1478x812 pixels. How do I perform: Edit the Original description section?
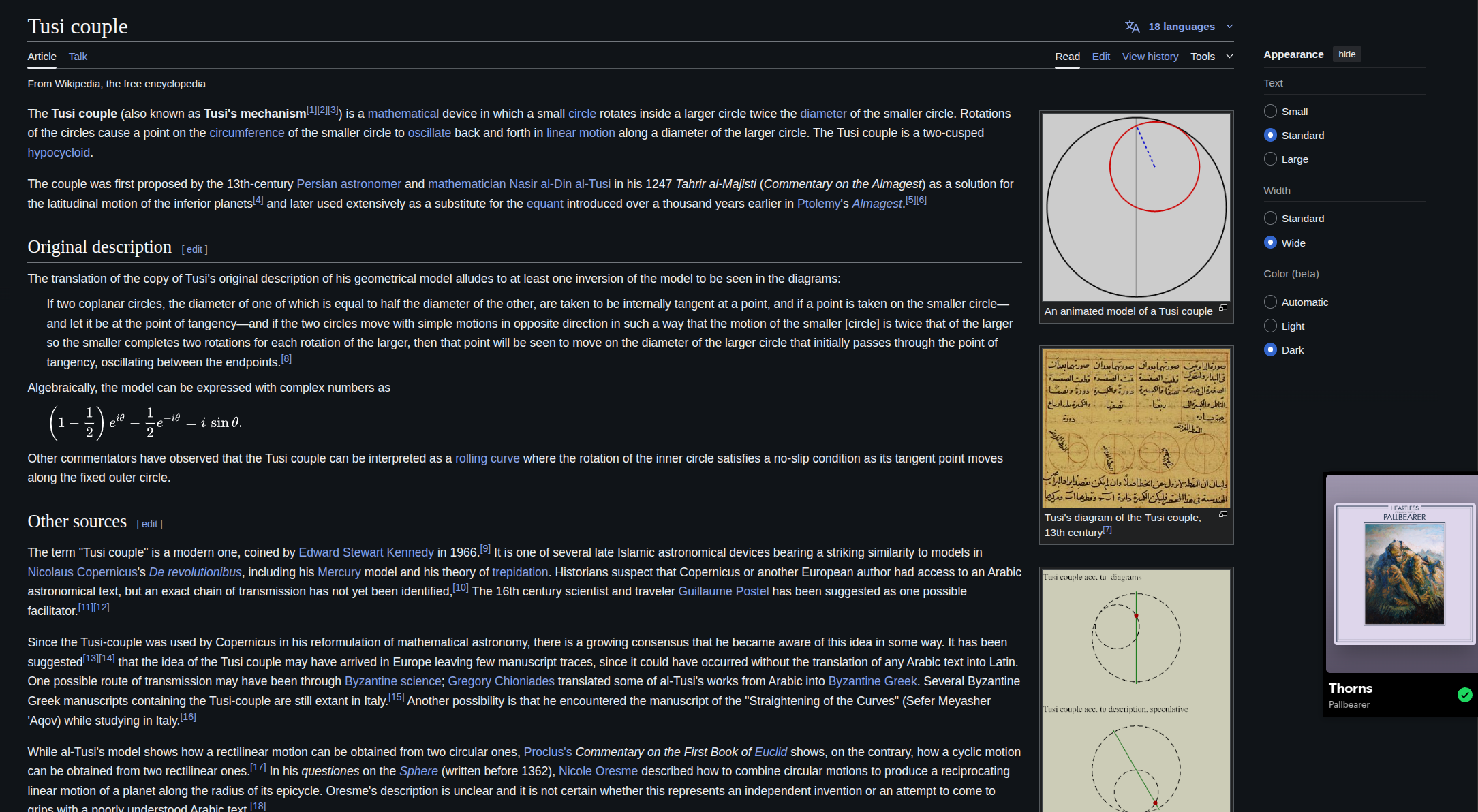(194, 249)
